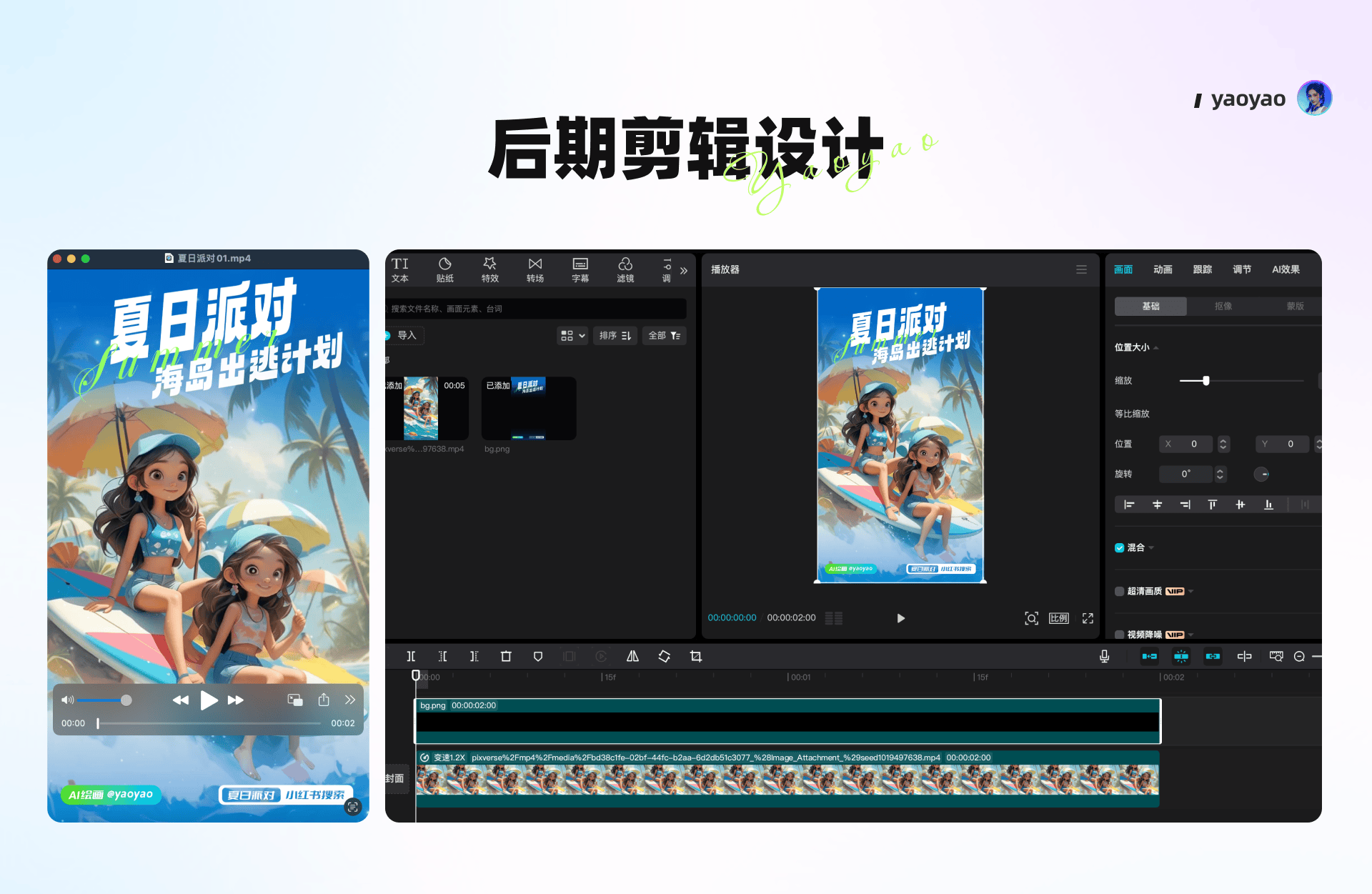Click the 缩放 scale slider handle
This screenshot has width=1372, height=894.
click(x=1206, y=381)
